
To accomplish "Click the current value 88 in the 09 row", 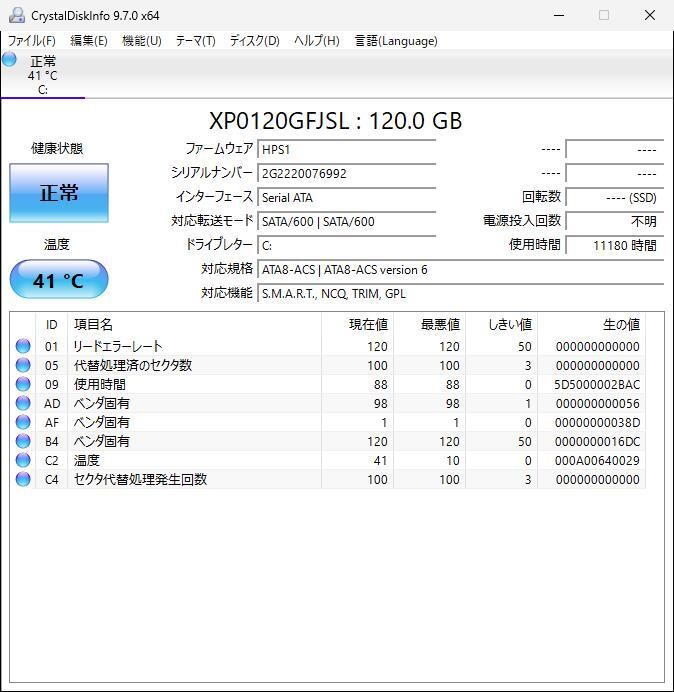I will (380, 384).
